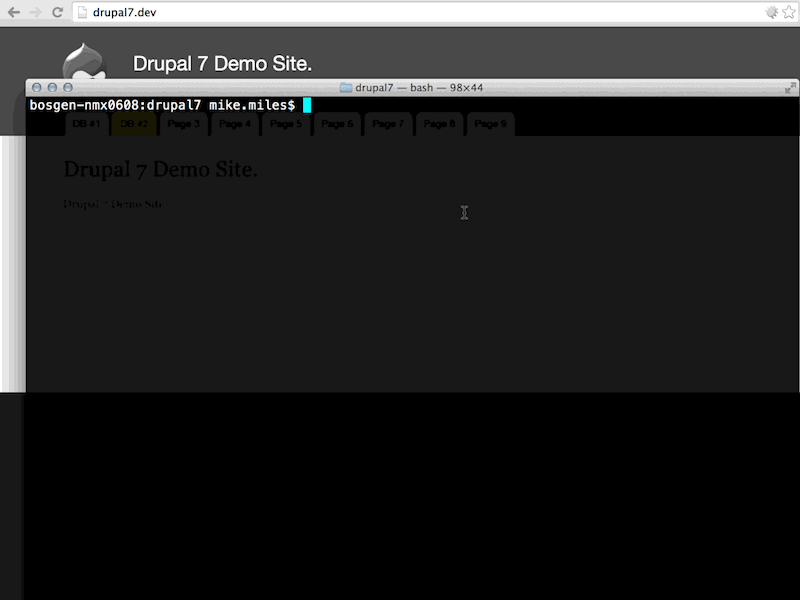Click the drupal7 folder icon in terminal titlebar
Screen dimensions: 800x600
coord(345,87)
